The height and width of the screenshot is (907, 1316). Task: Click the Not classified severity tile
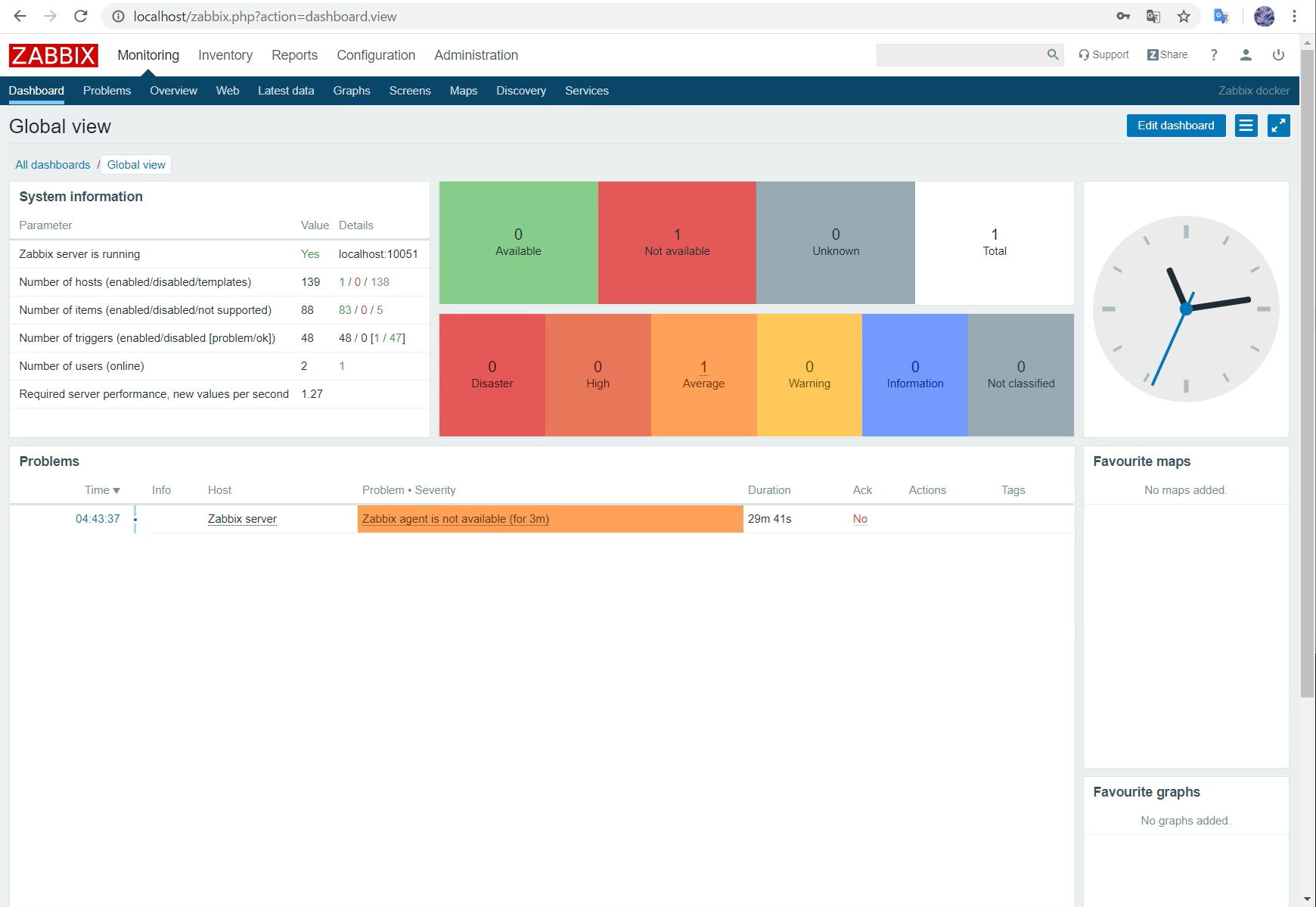[x=1021, y=375]
